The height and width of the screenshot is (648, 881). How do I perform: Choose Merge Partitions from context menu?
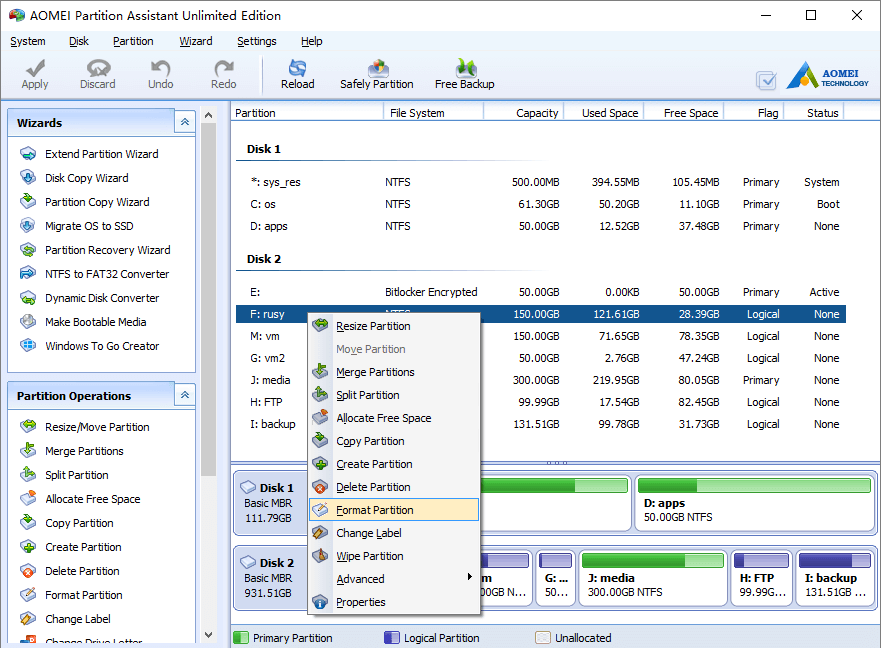tap(394, 372)
